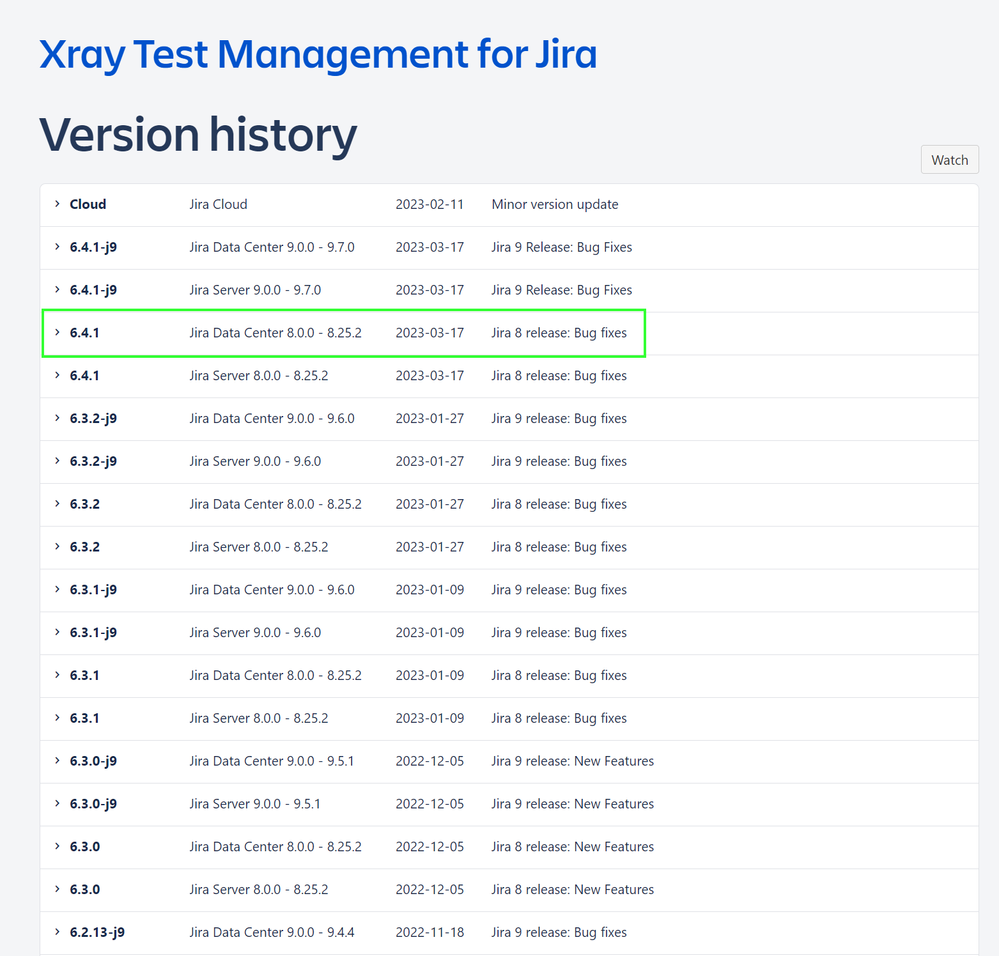Viewport: 999px width, 956px height.
Task: Expand chevron for 6.3.2 Jira Data Center row
Action: (57, 504)
